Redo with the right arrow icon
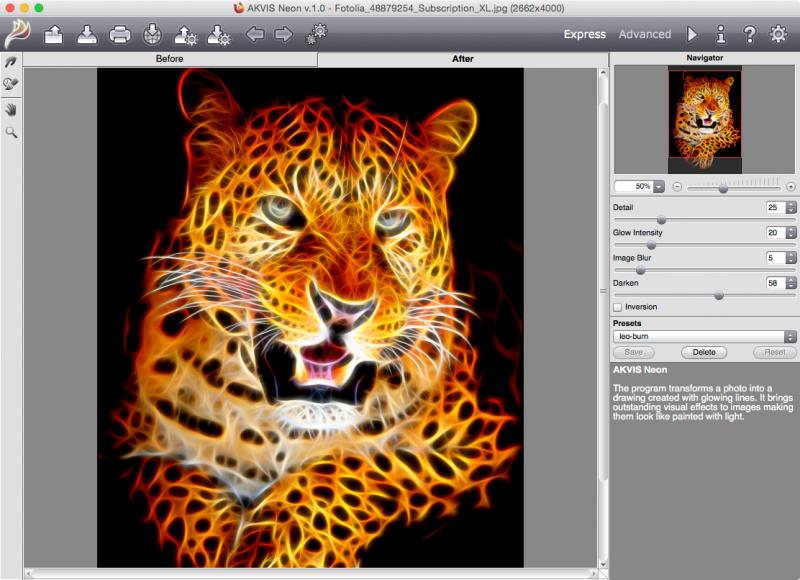The height and width of the screenshot is (580, 800). point(284,35)
